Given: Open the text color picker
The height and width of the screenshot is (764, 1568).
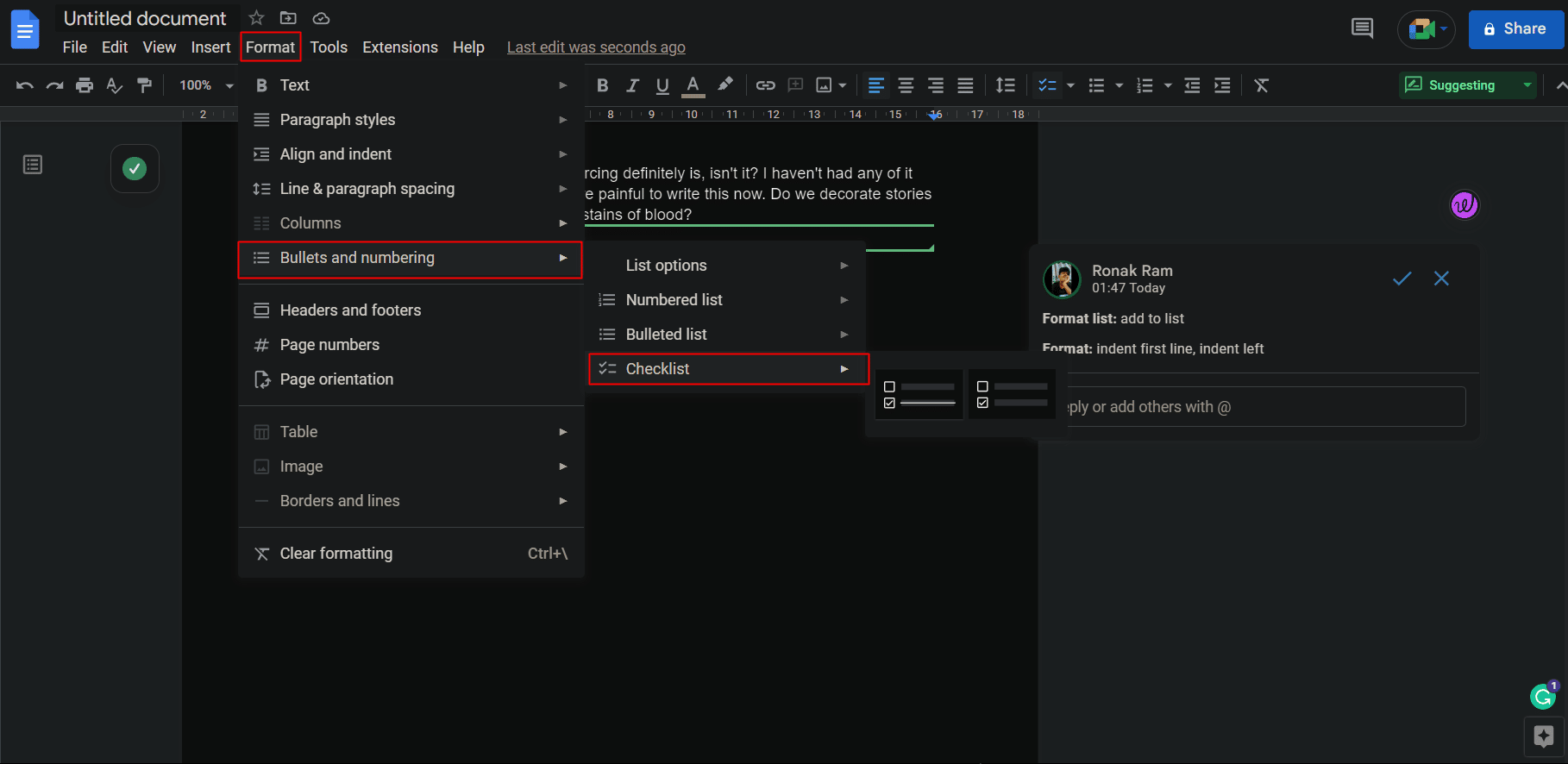Looking at the screenshot, I should (x=693, y=85).
